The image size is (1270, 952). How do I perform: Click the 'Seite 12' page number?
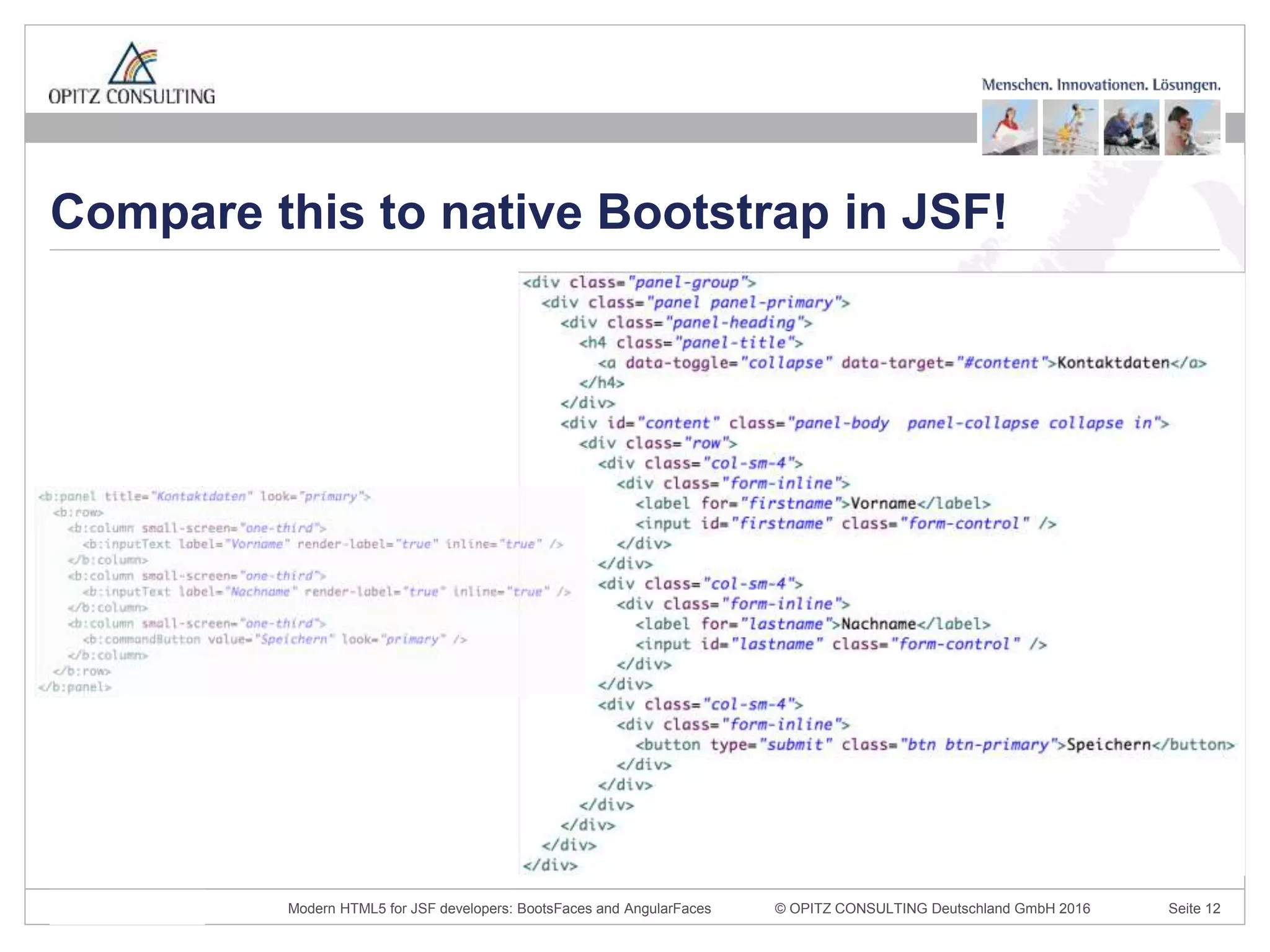click(x=1194, y=909)
